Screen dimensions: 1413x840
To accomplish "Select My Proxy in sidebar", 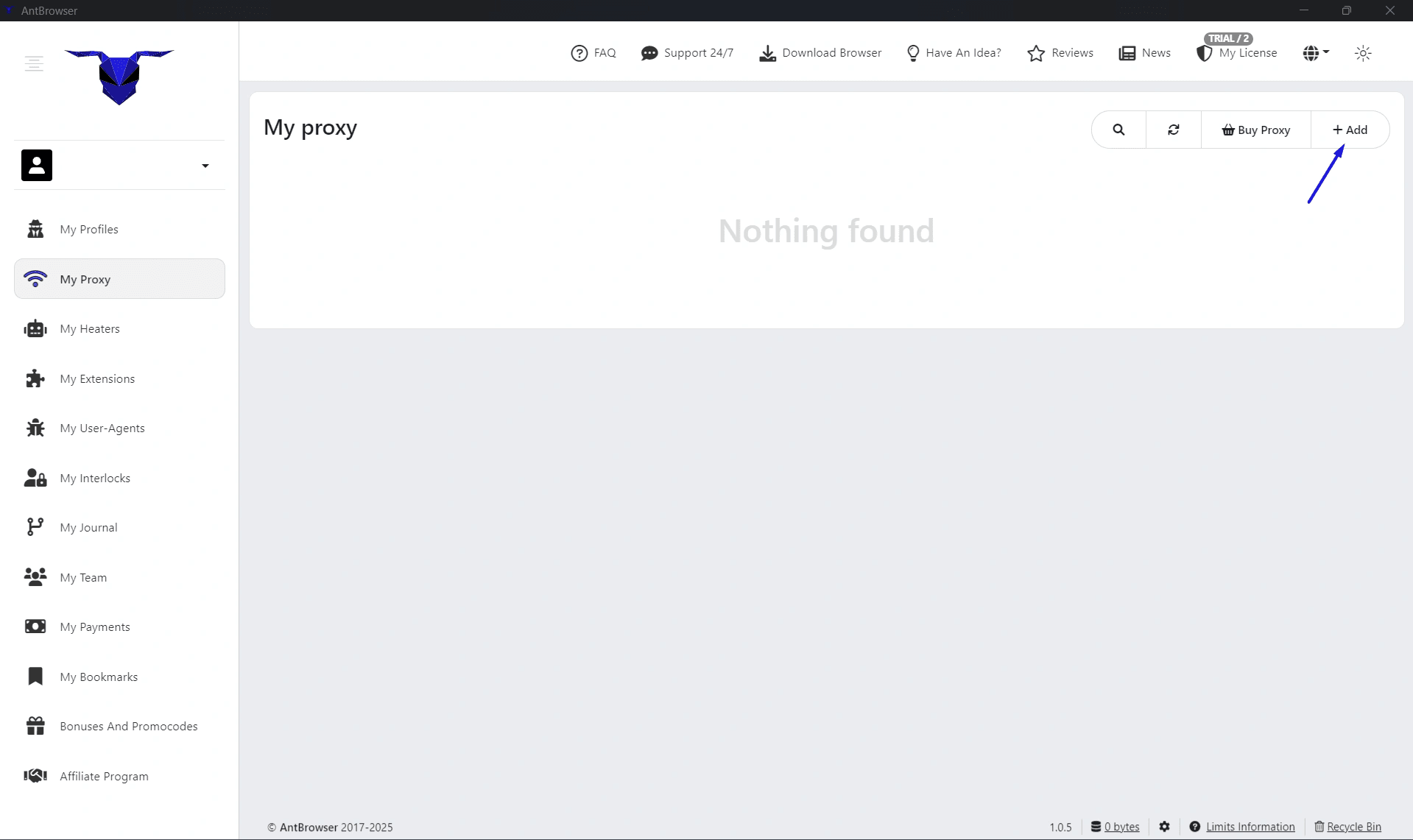I will (x=119, y=279).
